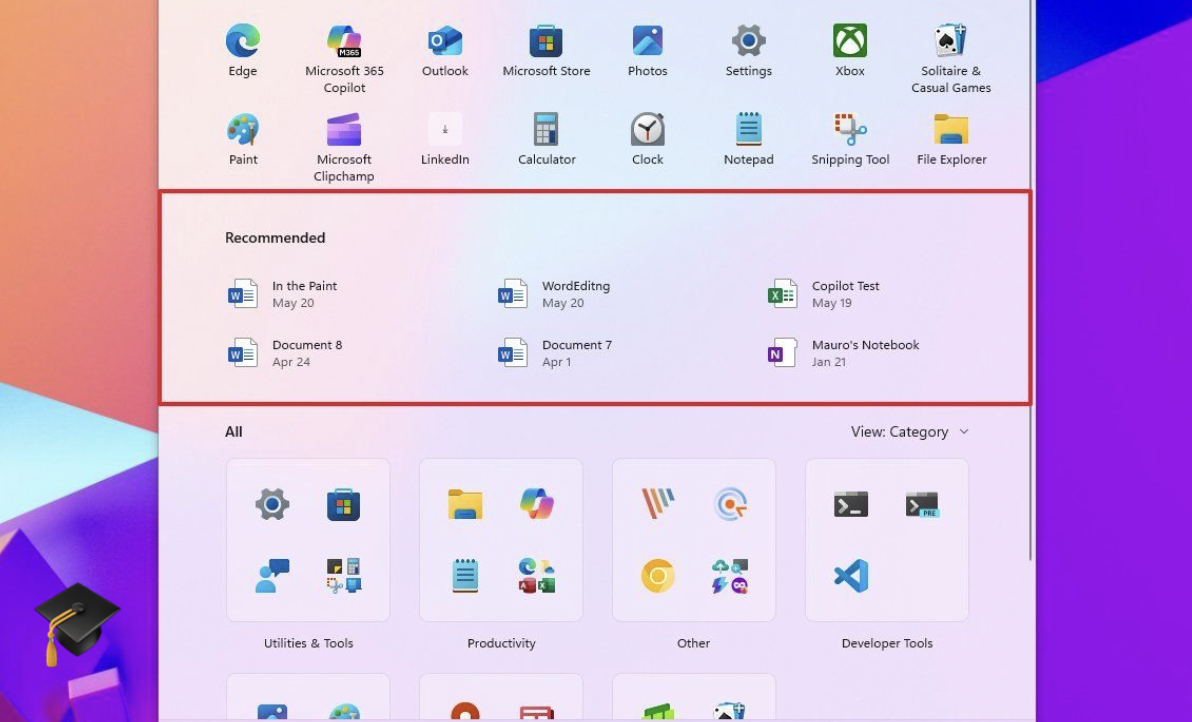Launch Notepad from pinned apps
Image resolution: width=1192 pixels, height=722 pixels.
748,139
